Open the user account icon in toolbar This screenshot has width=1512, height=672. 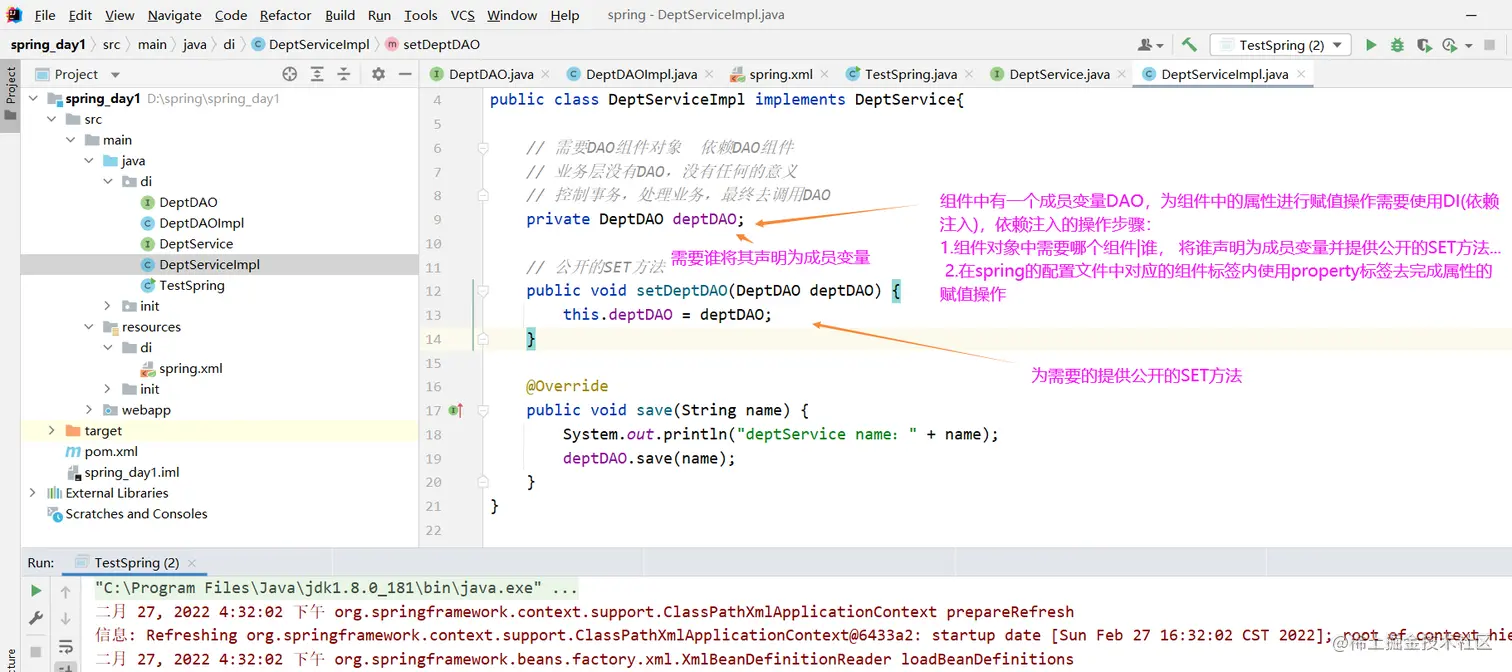coord(1145,45)
